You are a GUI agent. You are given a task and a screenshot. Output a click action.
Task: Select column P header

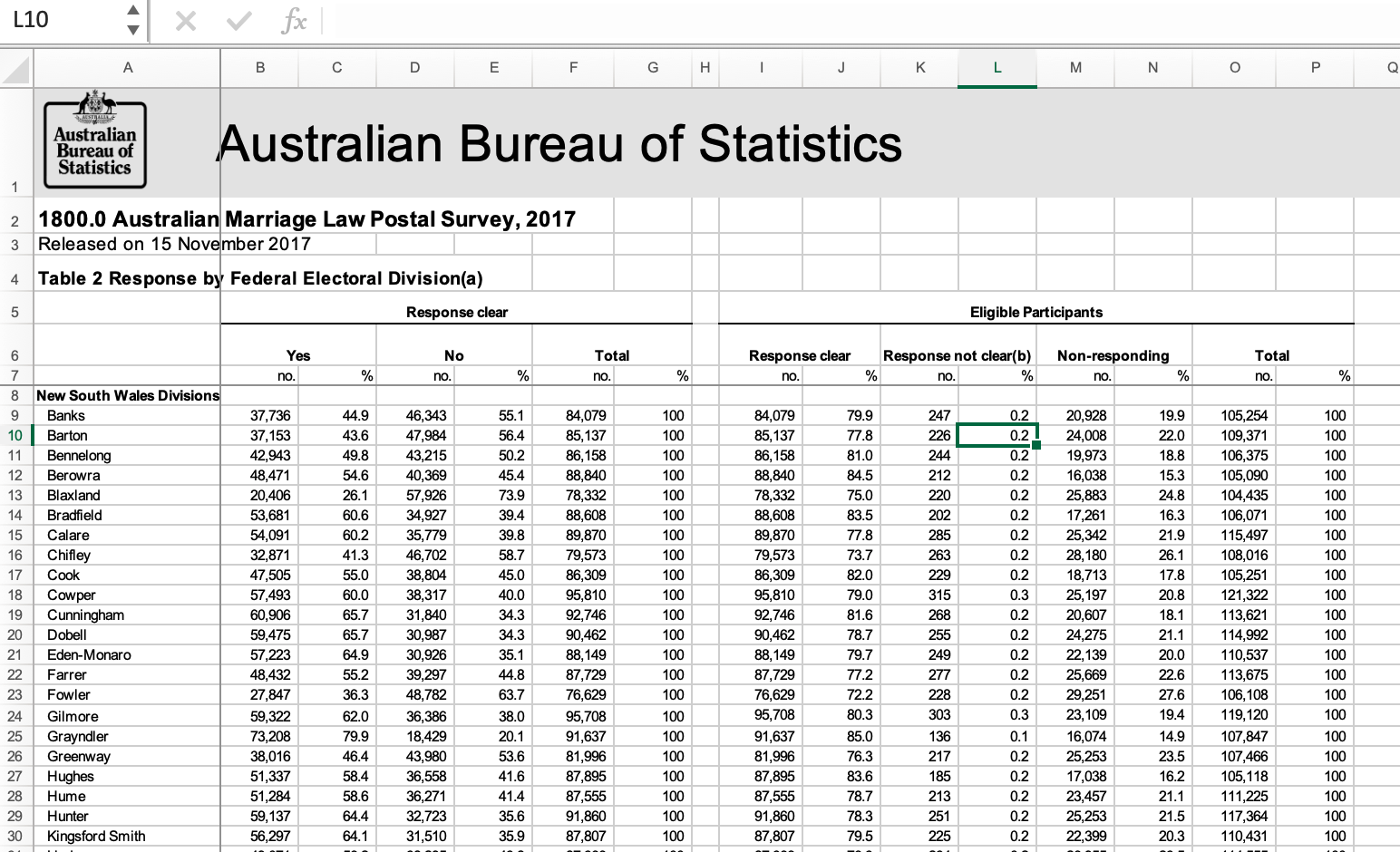click(x=1315, y=68)
